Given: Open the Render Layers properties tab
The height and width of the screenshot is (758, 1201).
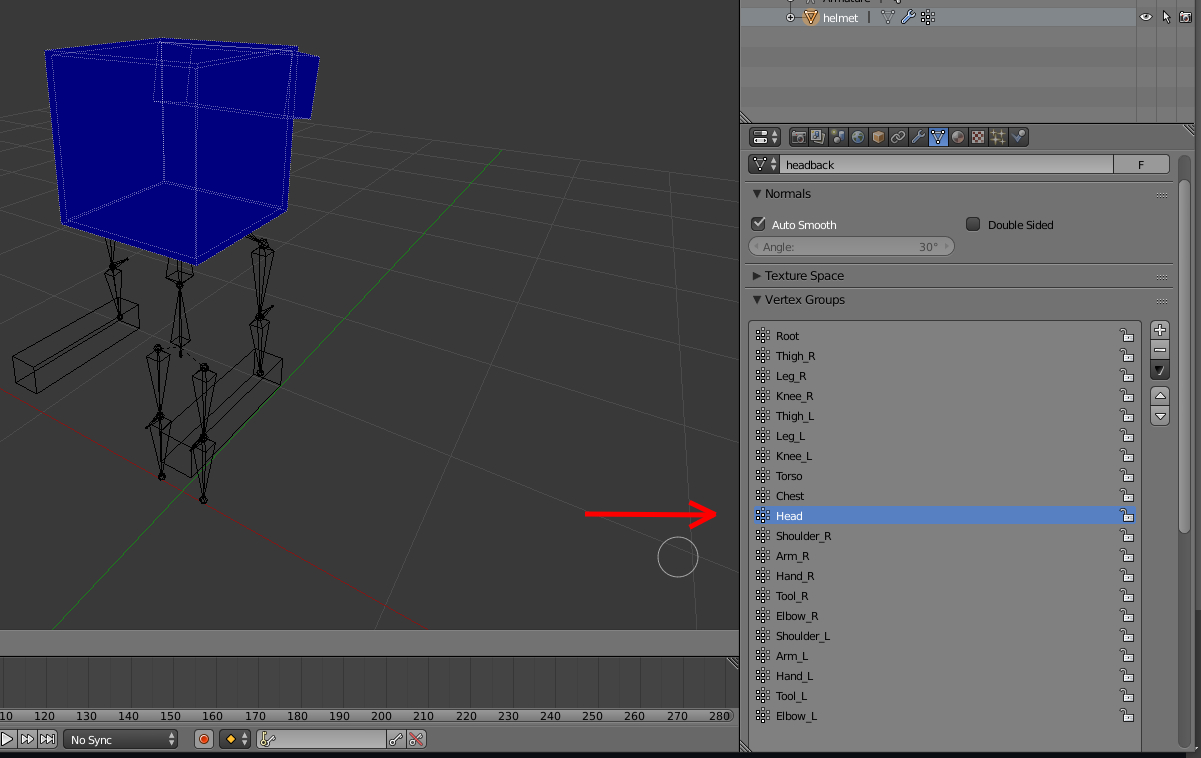Looking at the screenshot, I should 818,137.
